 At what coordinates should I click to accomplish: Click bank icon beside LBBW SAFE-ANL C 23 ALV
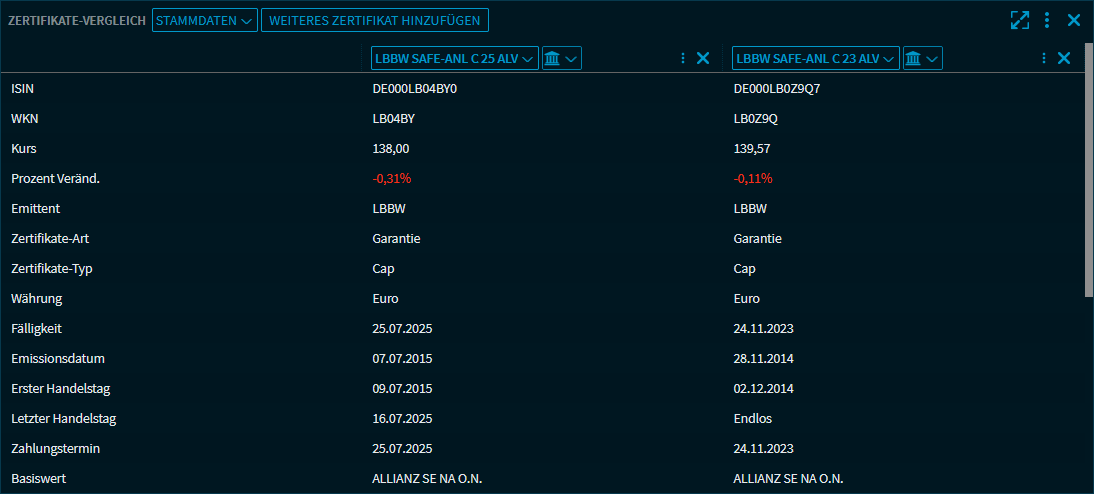pos(922,58)
